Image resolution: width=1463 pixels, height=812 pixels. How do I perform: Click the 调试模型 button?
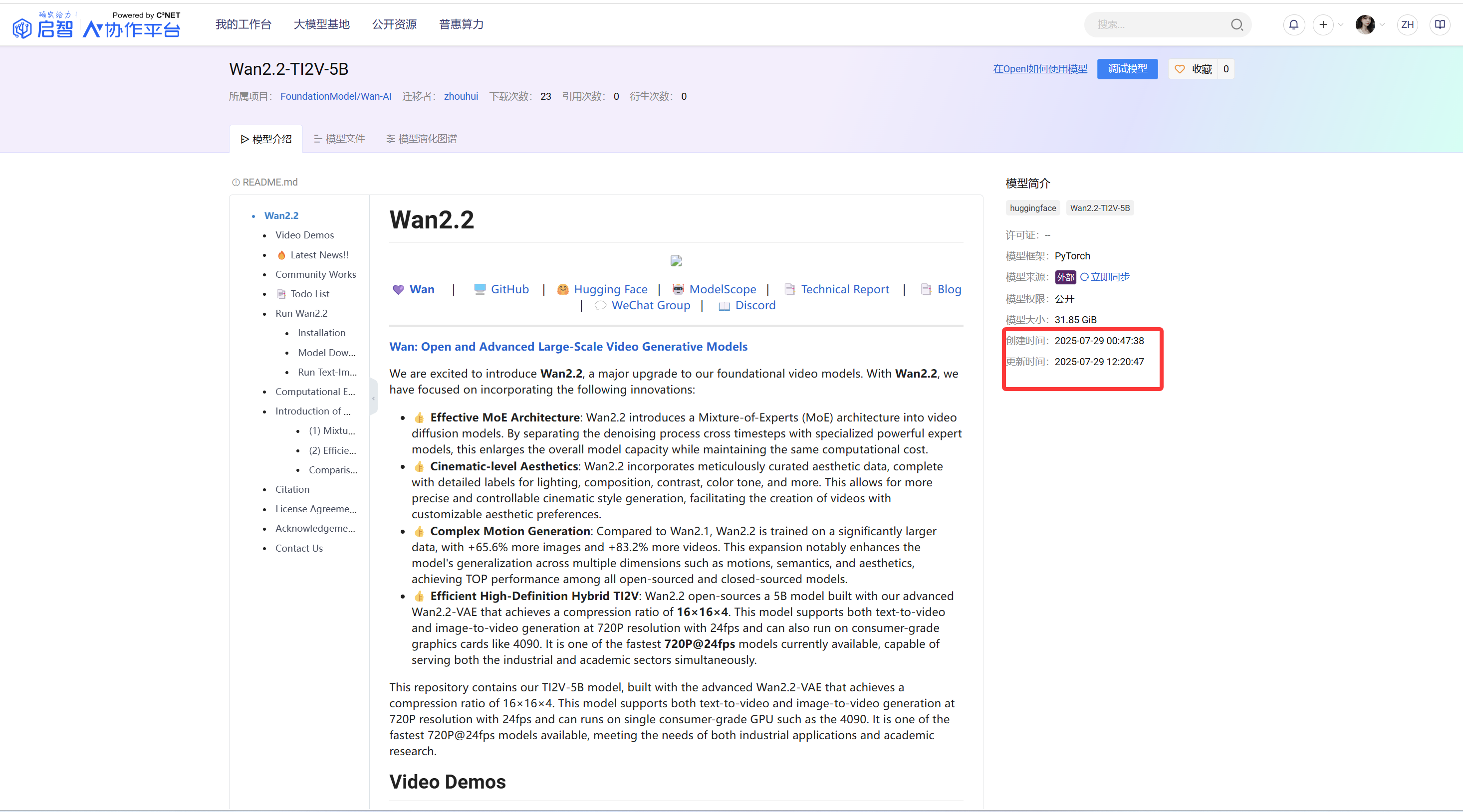point(1127,69)
